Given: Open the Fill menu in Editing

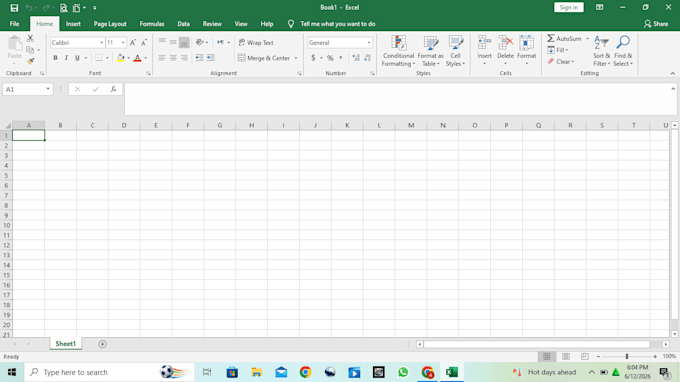Looking at the screenshot, I should (x=558, y=50).
